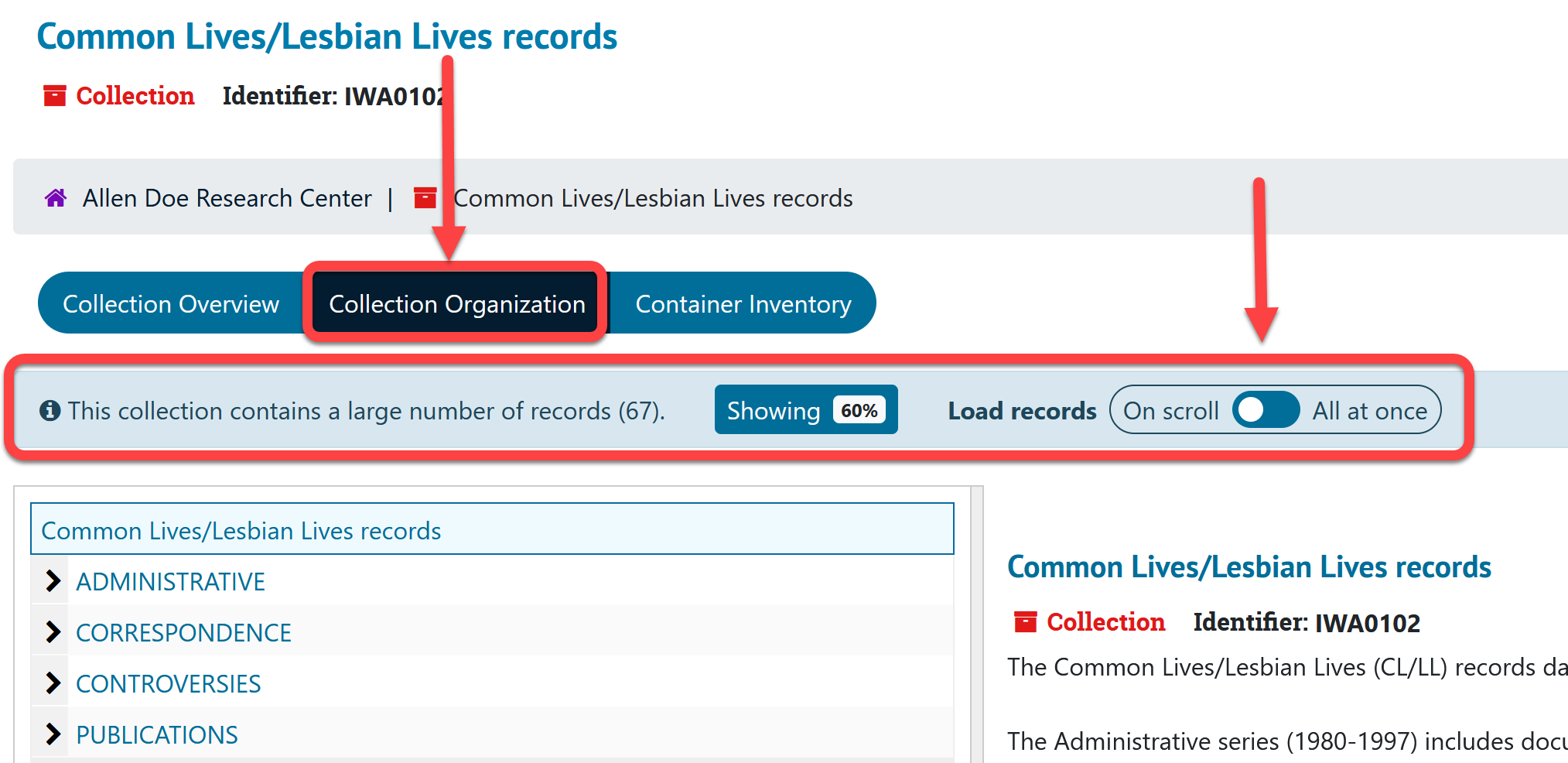Open the Container Inventory tab
This screenshot has width=1568, height=763.
tap(743, 304)
